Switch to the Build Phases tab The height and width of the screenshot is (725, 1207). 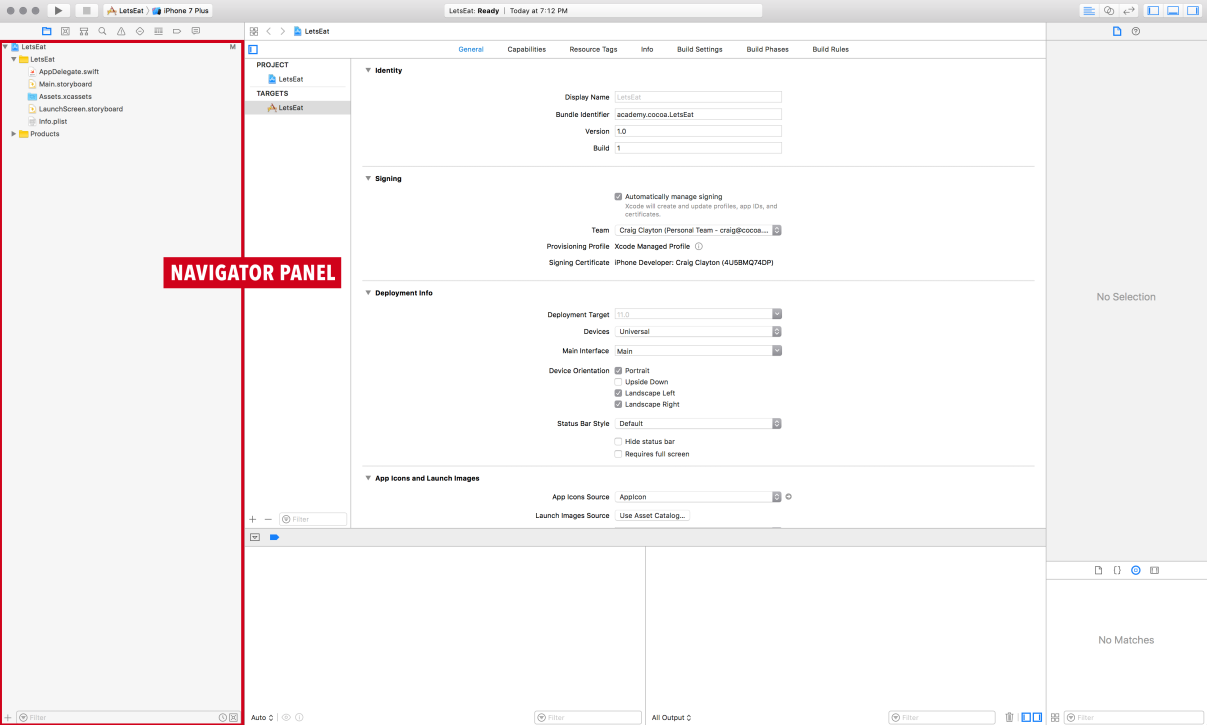(x=767, y=49)
